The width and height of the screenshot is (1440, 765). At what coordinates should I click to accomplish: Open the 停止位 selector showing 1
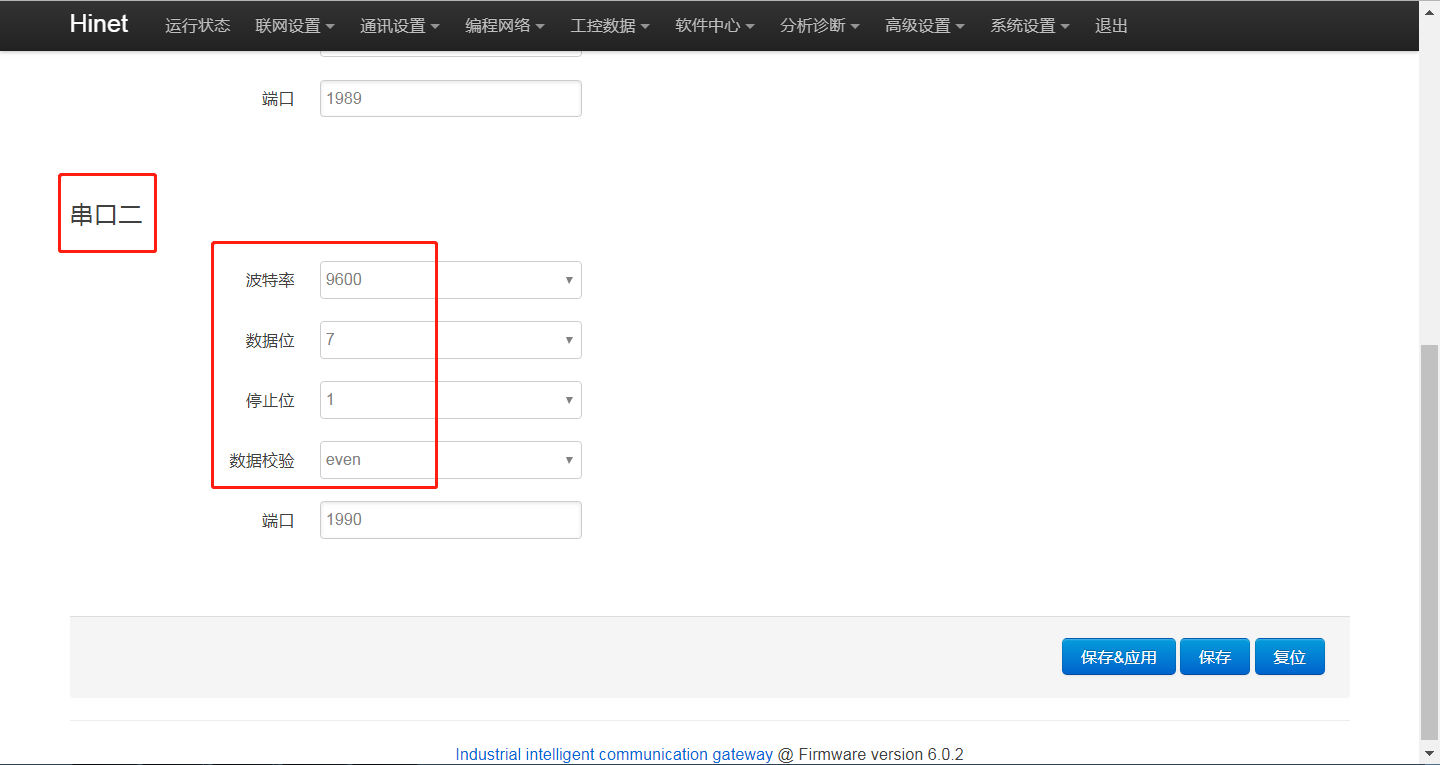tap(450, 400)
